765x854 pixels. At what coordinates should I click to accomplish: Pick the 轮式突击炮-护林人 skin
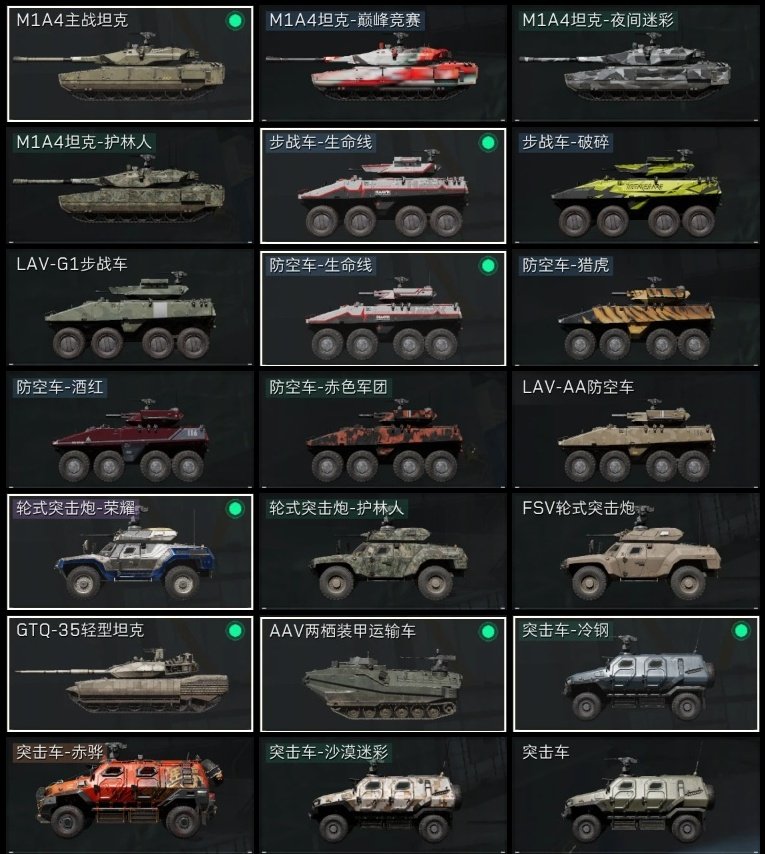(x=383, y=552)
